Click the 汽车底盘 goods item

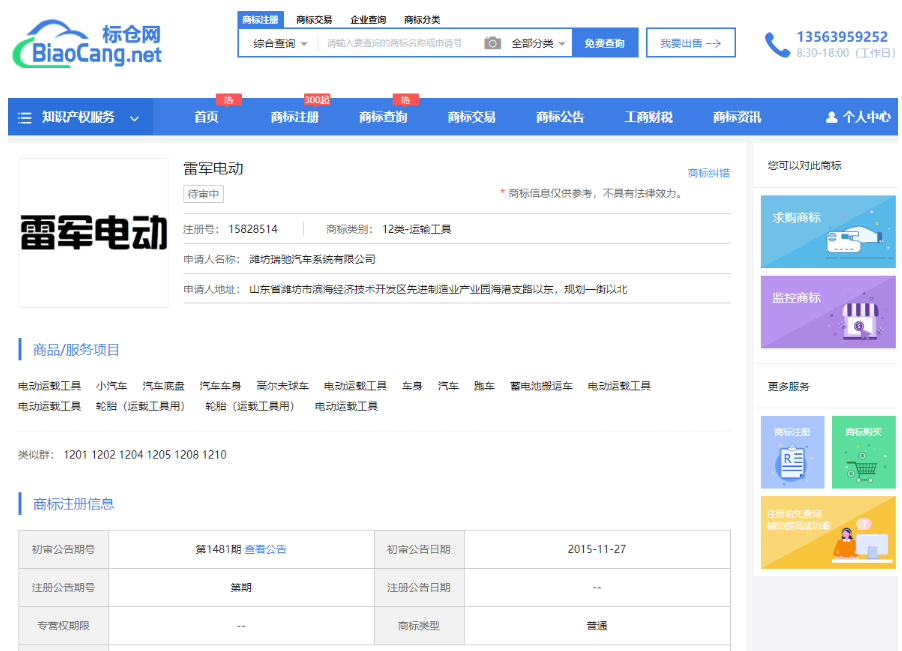[x=163, y=386]
